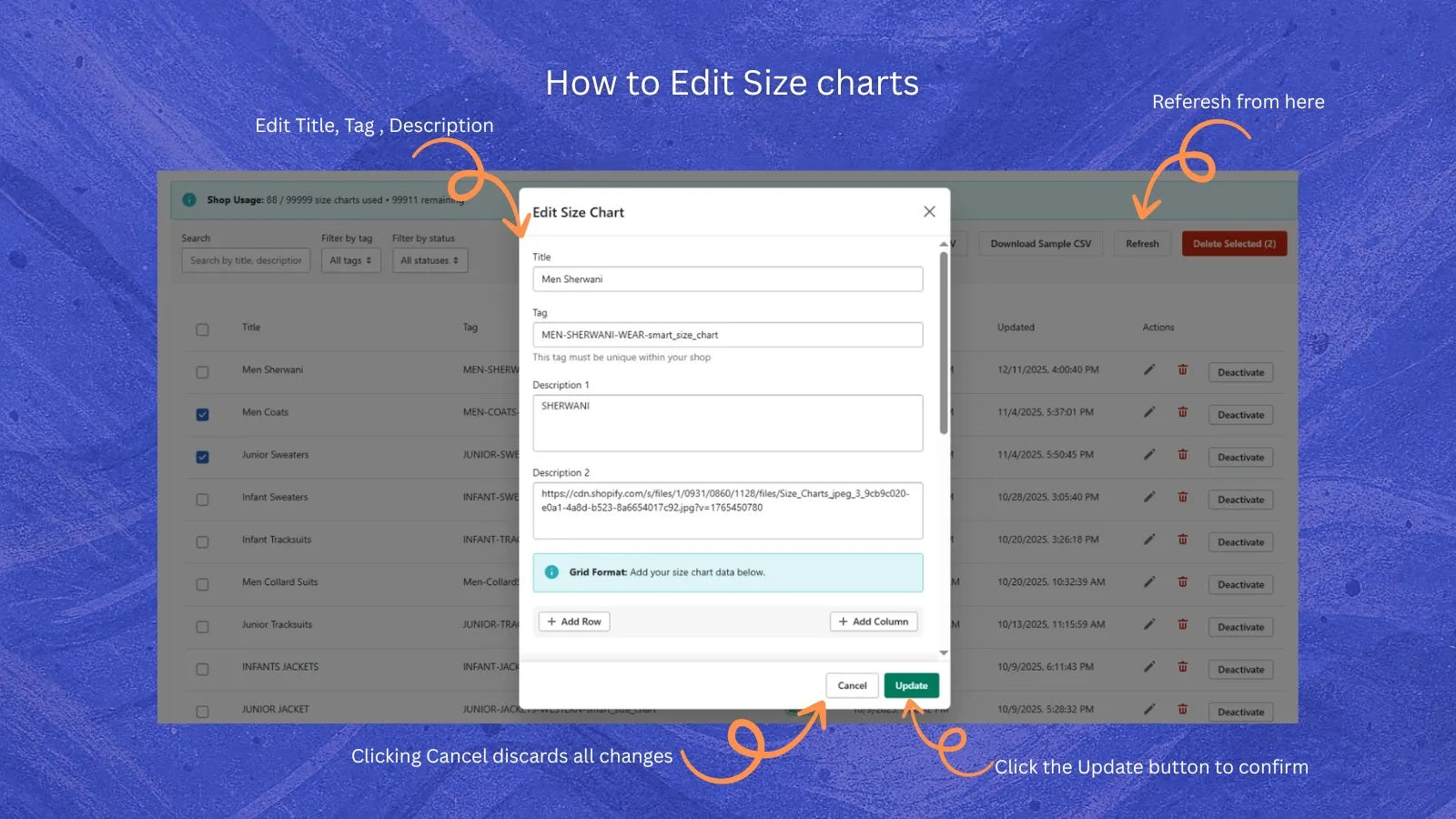Click the edit pencil icon for Men Sherwani

coord(1148,369)
